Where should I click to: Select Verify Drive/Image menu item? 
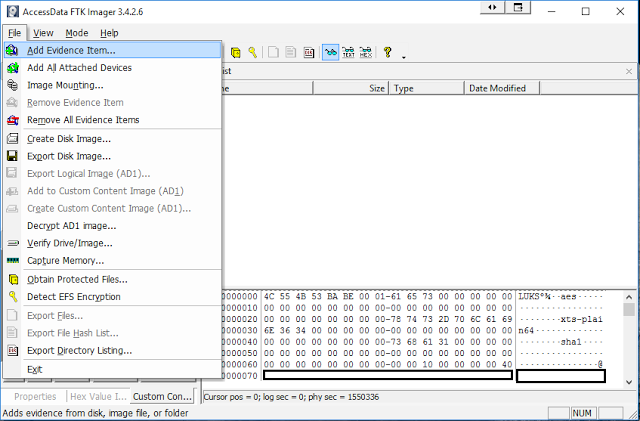coord(113,243)
